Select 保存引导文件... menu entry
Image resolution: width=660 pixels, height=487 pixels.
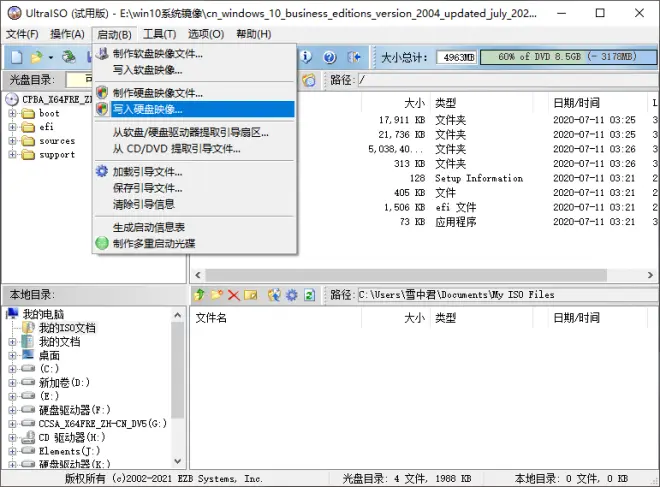click(x=195, y=188)
